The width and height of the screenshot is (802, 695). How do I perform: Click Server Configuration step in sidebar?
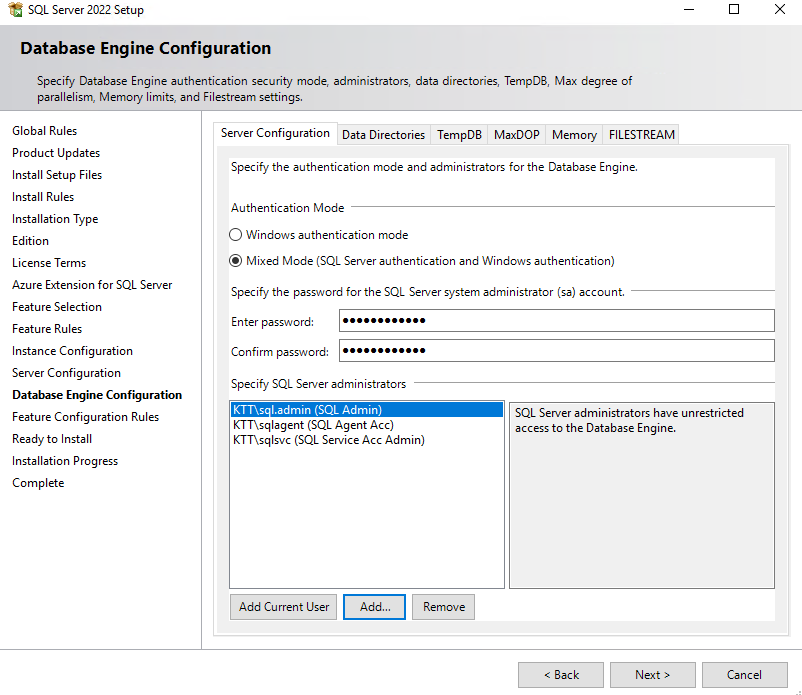[66, 373]
